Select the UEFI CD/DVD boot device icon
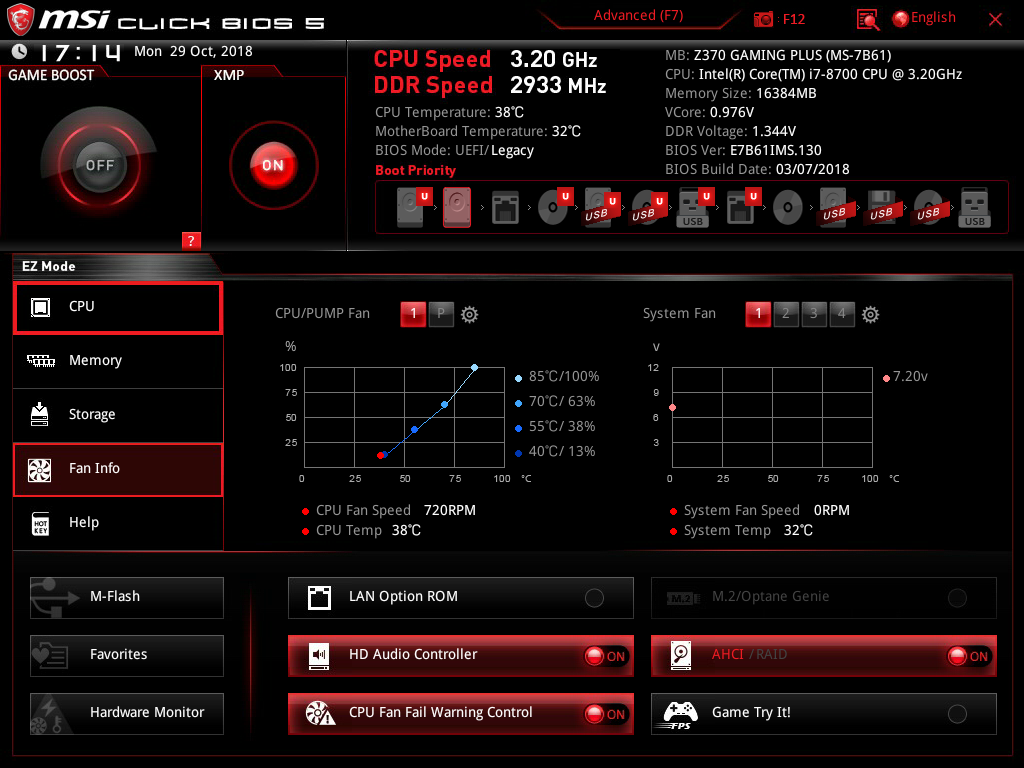The width and height of the screenshot is (1024, 768). 556,207
